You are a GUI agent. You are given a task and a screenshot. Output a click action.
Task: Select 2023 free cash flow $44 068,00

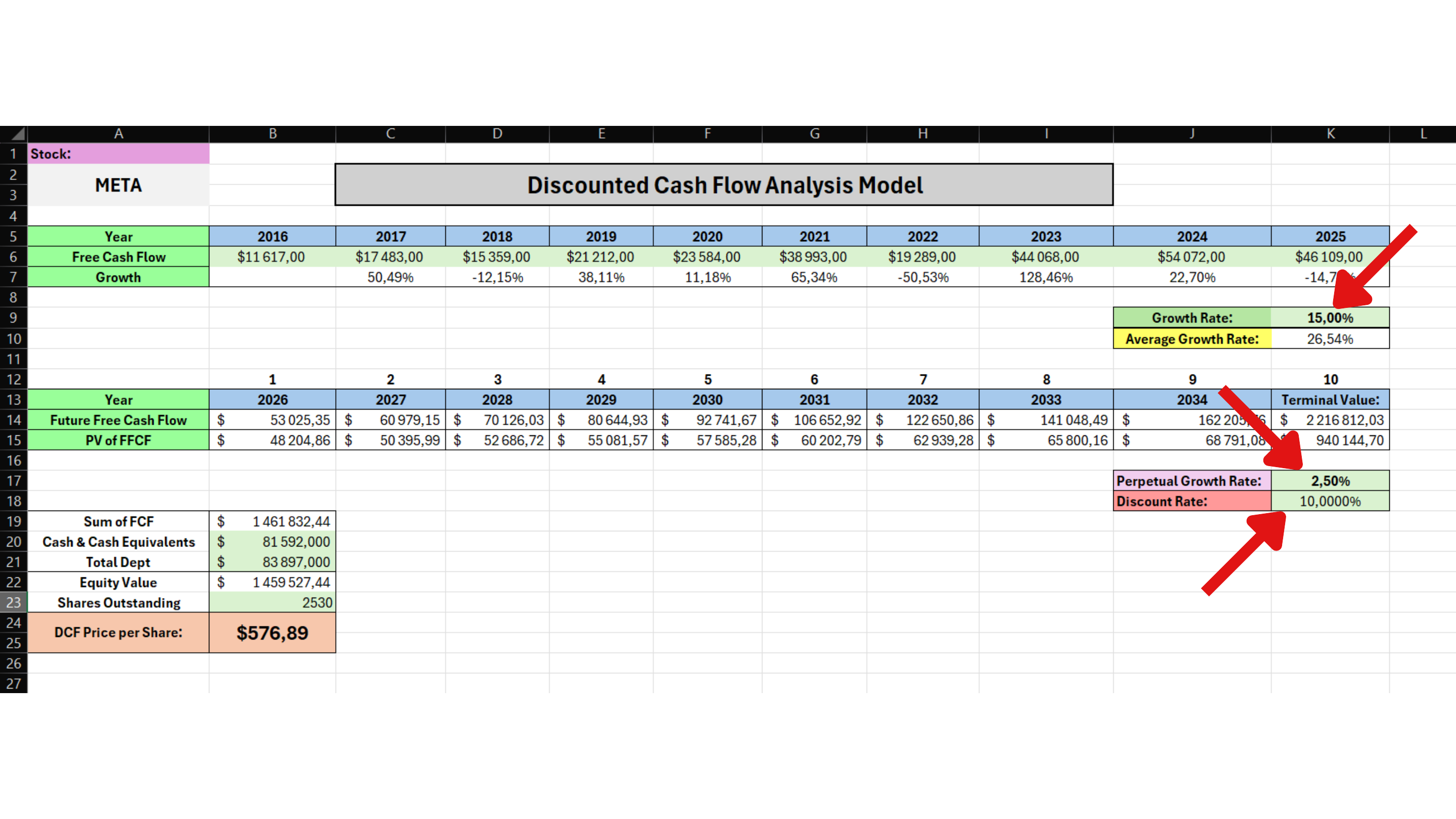pos(1046,257)
